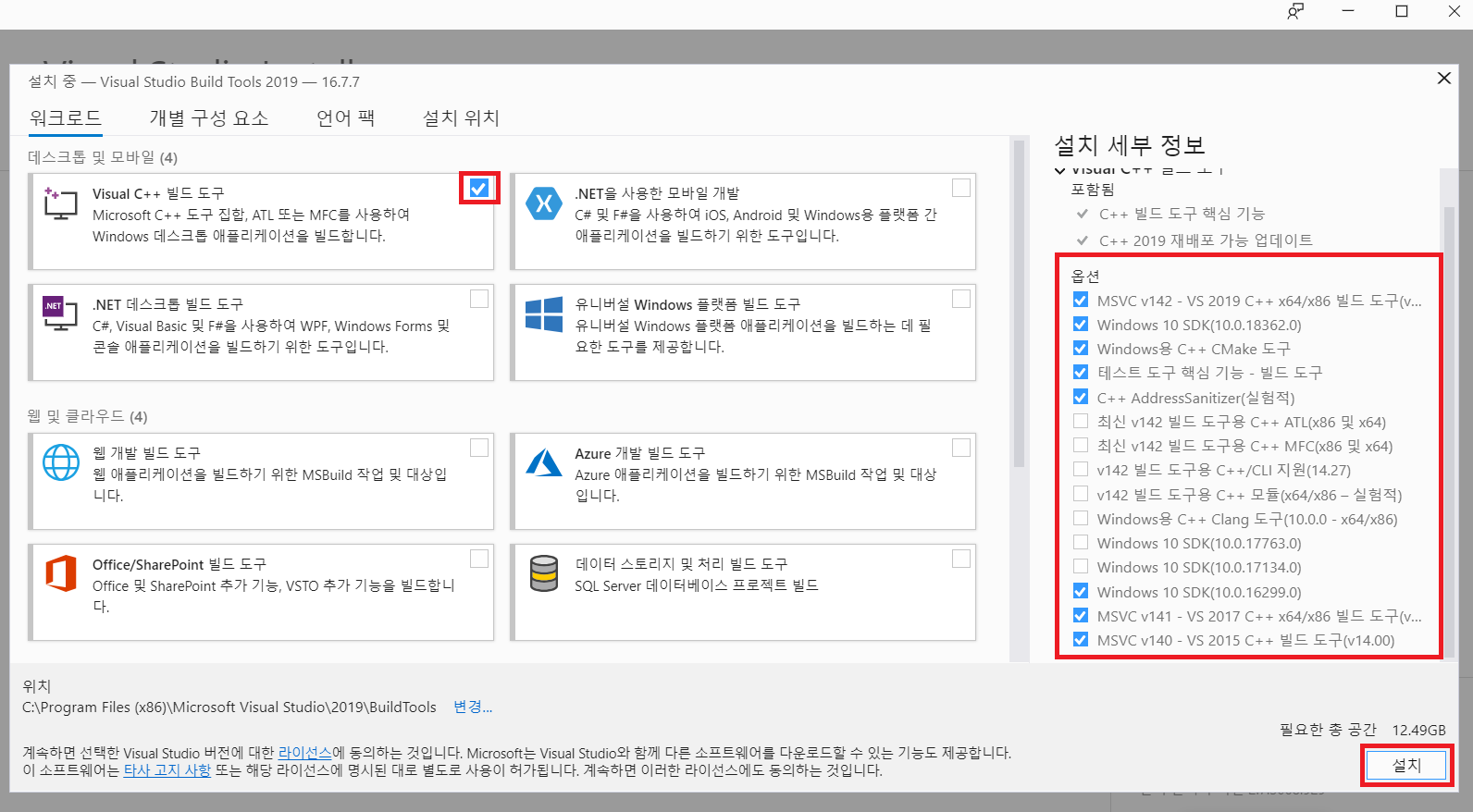The height and width of the screenshot is (812, 1473).
Task: Toggle C++ AddressSanitizer(실험적) option
Action: click(1081, 397)
